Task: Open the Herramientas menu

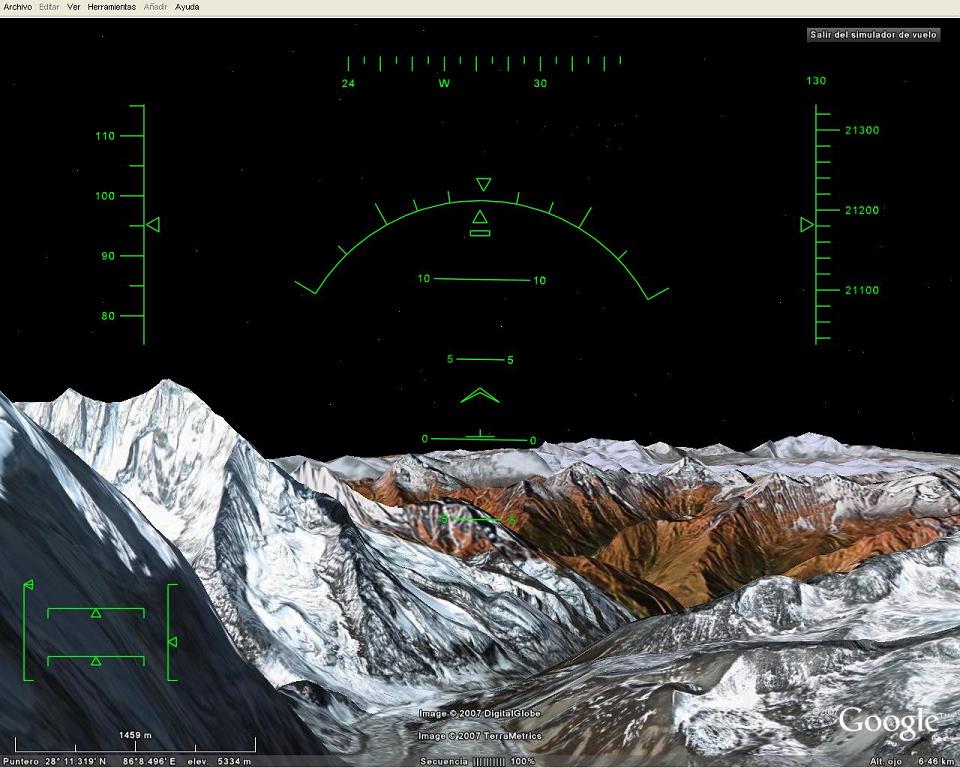Action: pyautogui.click(x=112, y=7)
